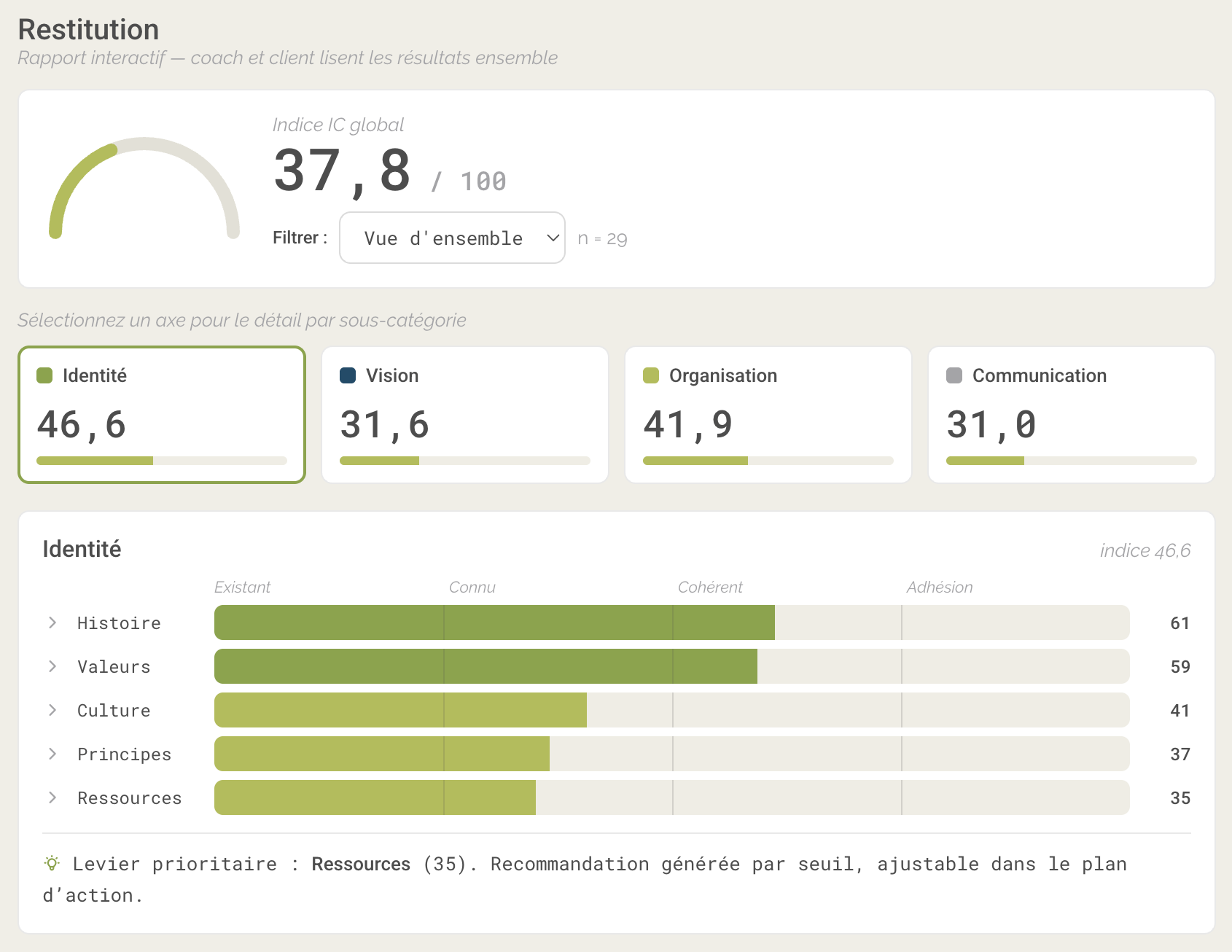
Task: Select the Vision axis card
Action: (465, 415)
